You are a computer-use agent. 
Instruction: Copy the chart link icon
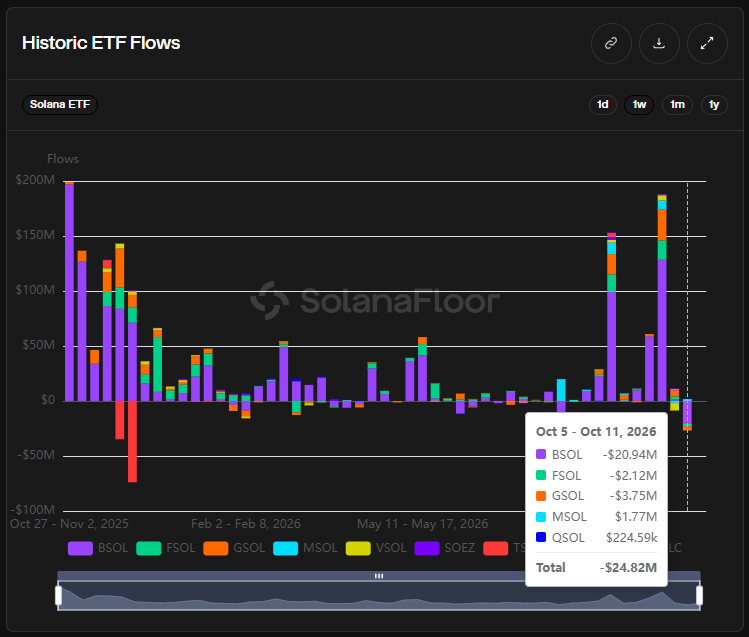point(611,43)
